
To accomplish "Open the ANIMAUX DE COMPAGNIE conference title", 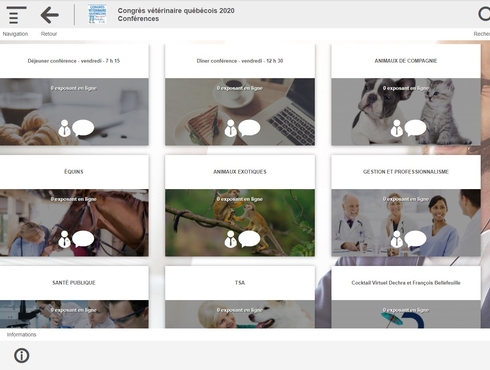I will tap(406, 61).
